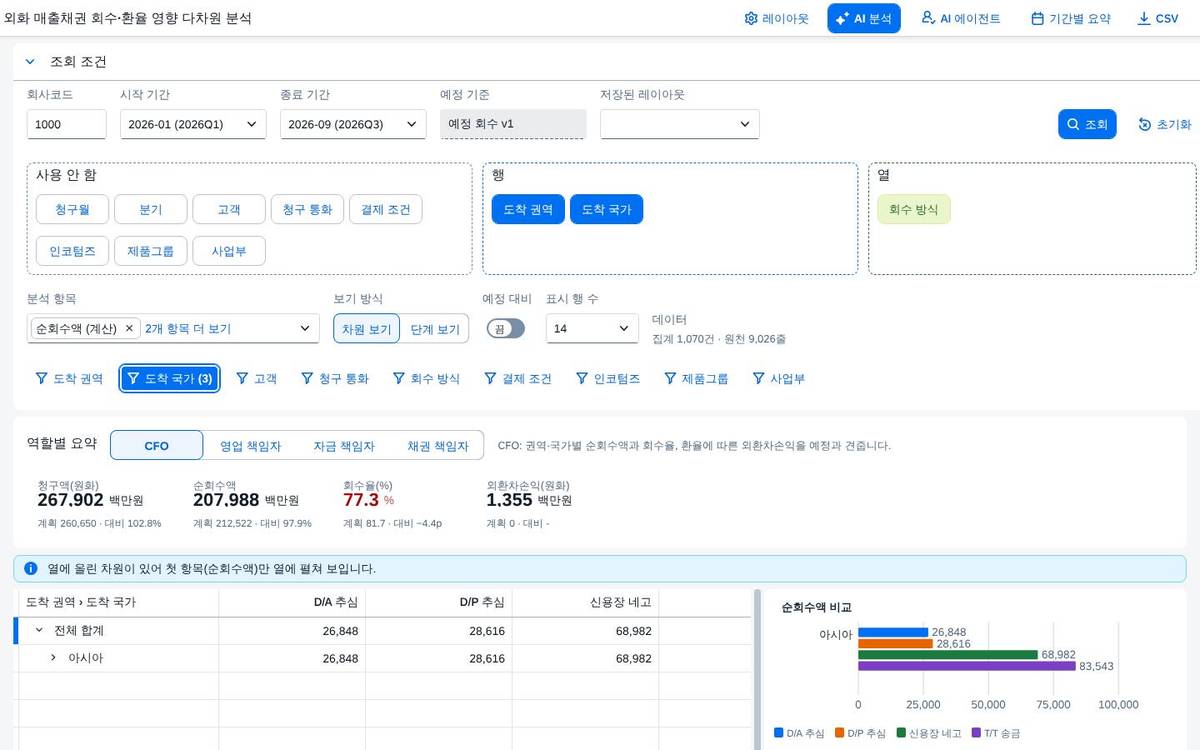This screenshot has width=1200, height=750.
Task: Click the 신용장 네고 column header
Action: (x=586, y=602)
